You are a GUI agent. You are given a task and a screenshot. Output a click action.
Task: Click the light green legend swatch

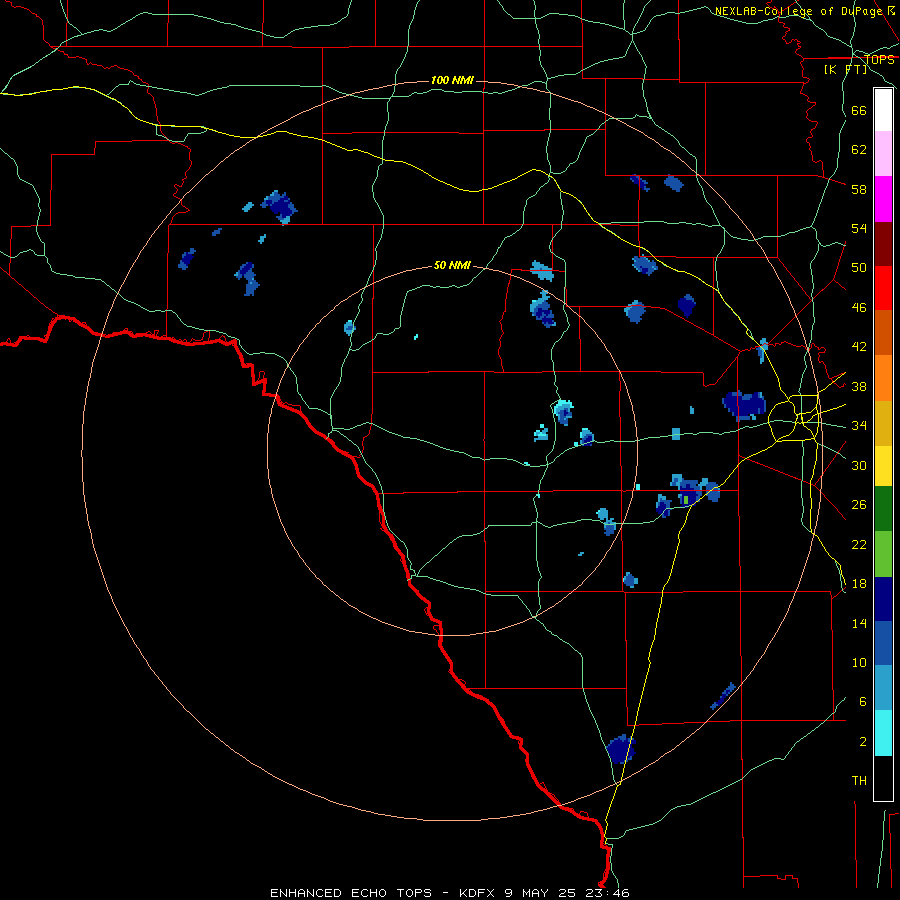click(x=883, y=554)
